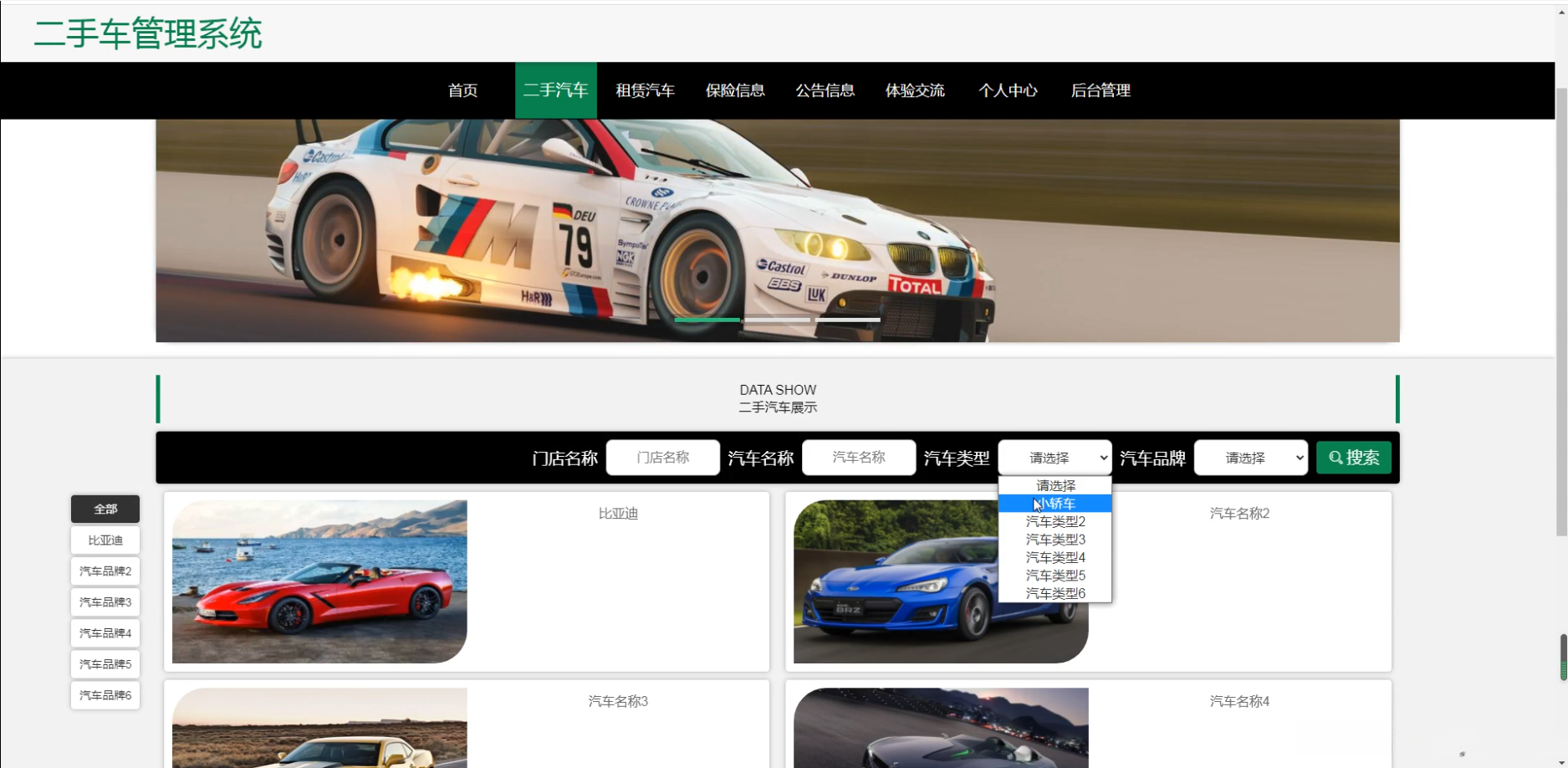Open the 首页 navigation tab
This screenshot has height=768, width=1568.
click(462, 90)
